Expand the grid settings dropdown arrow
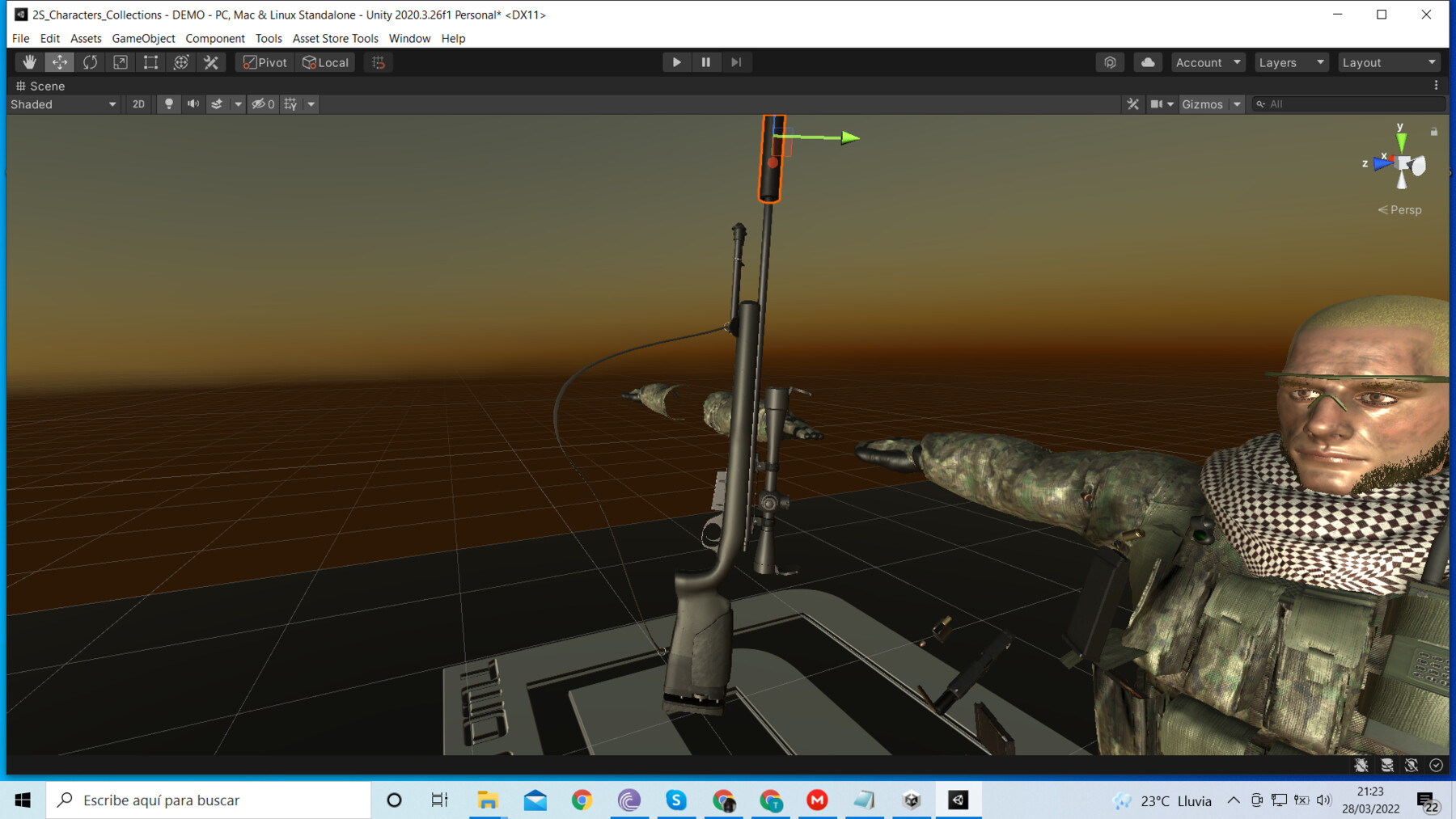The height and width of the screenshot is (819, 1456). [311, 104]
